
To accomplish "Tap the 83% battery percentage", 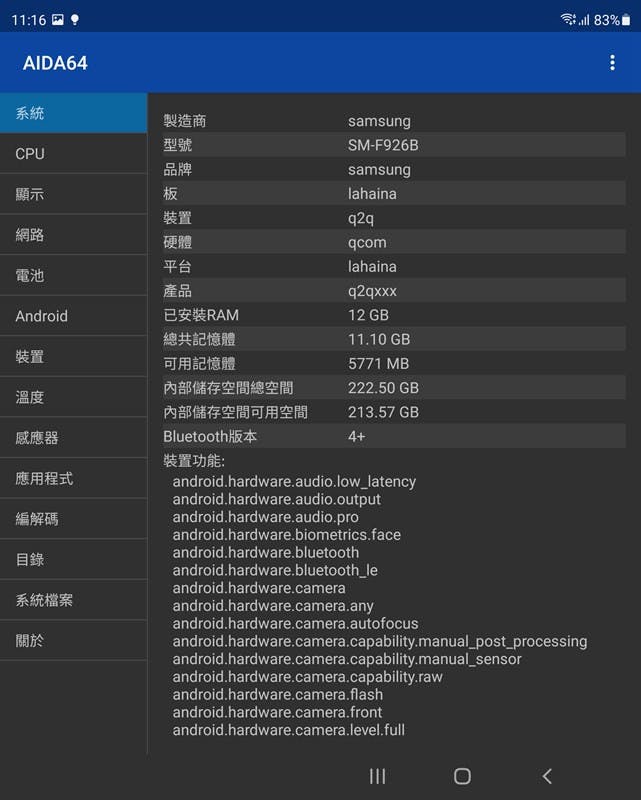I will click(606, 20).
